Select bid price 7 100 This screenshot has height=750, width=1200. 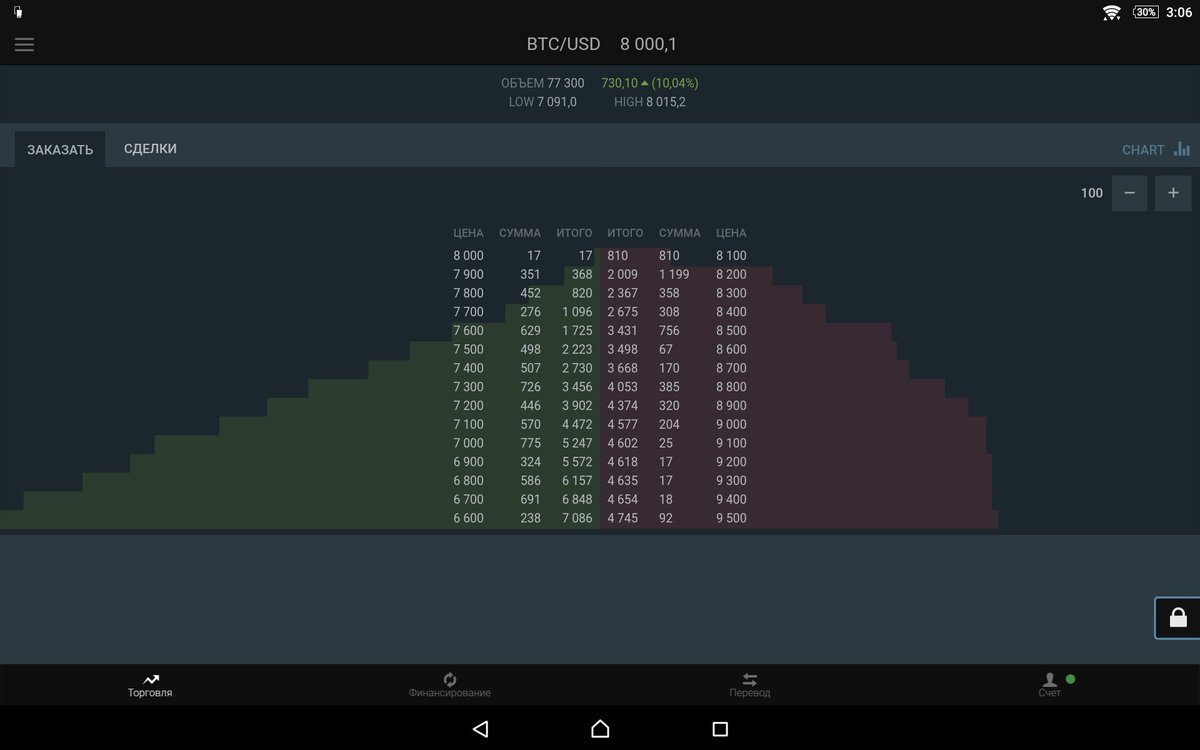coord(468,424)
